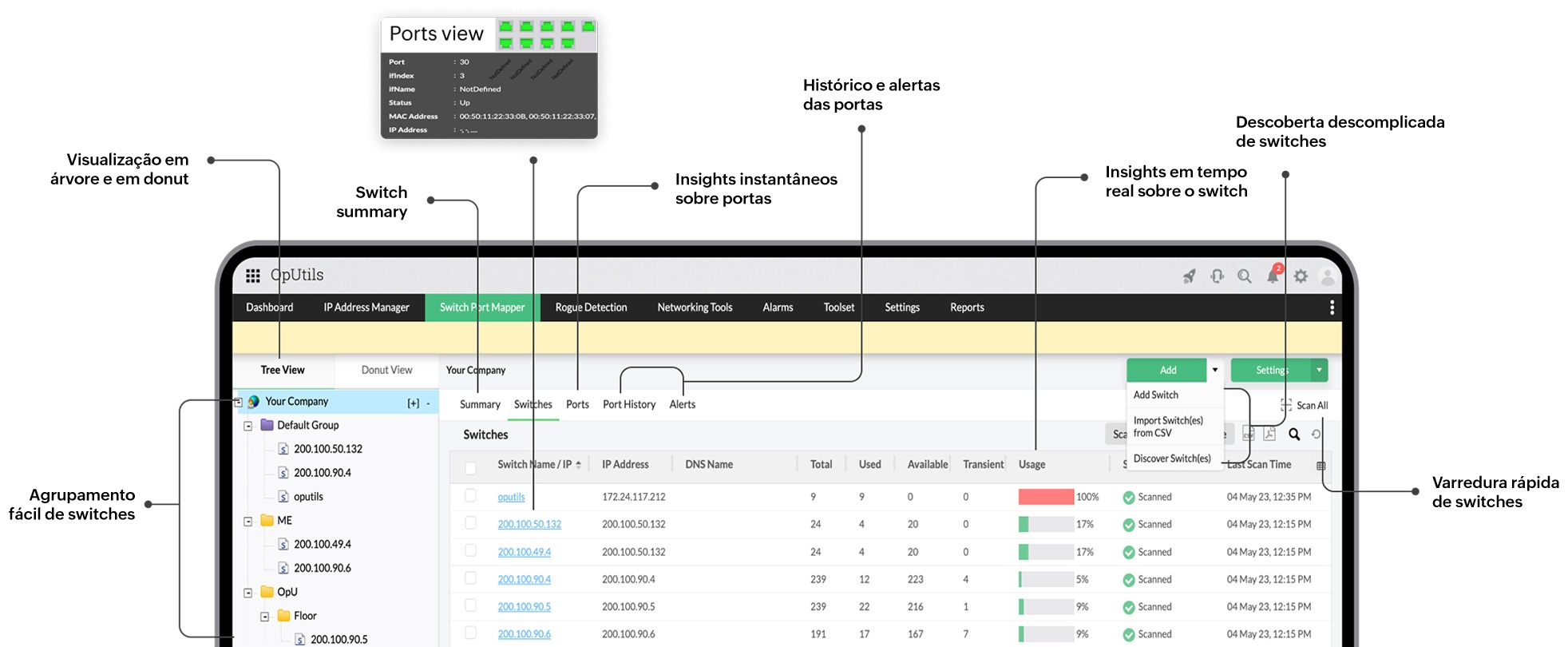This screenshot has height=647, width=1568.
Task: Click the 17% usage bar for 200.100.50.132
Action: (1047, 524)
